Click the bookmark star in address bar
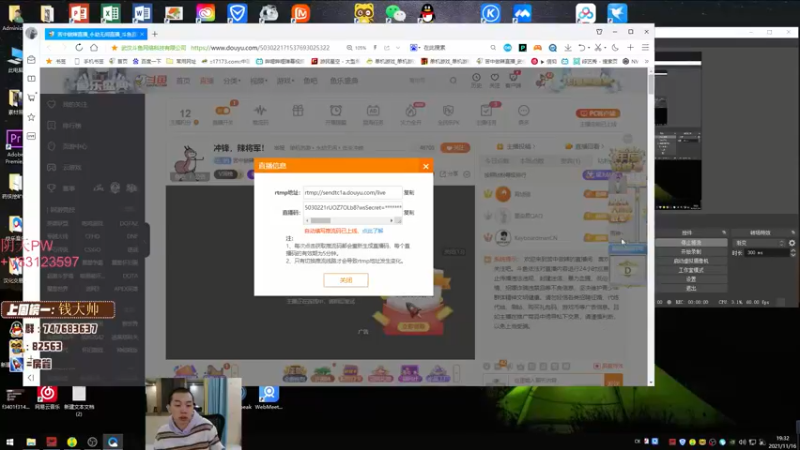The width and height of the screenshot is (800, 450). click(x=114, y=48)
